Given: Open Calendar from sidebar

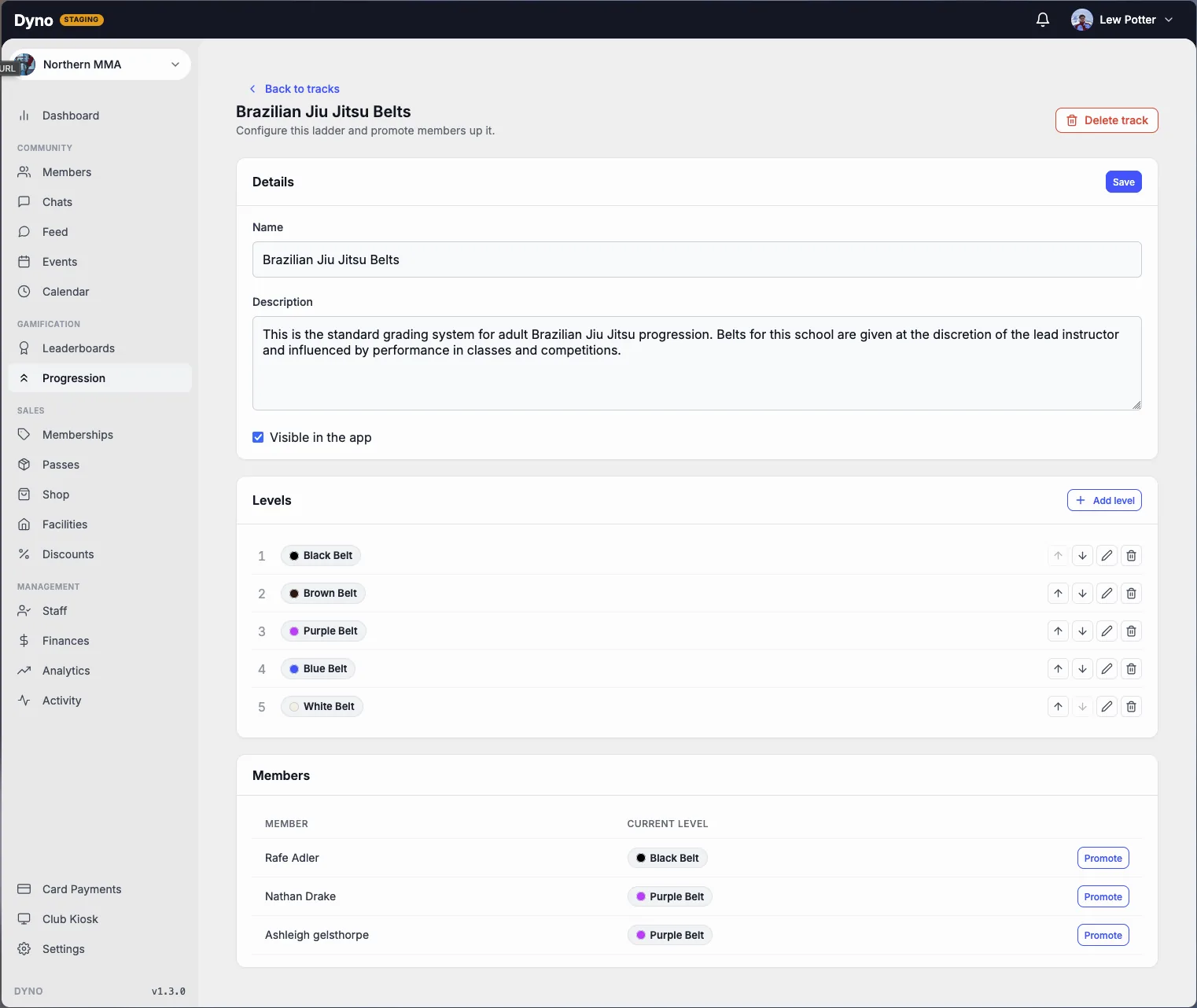Looking at the screenshot, I should tap(100, 292).
